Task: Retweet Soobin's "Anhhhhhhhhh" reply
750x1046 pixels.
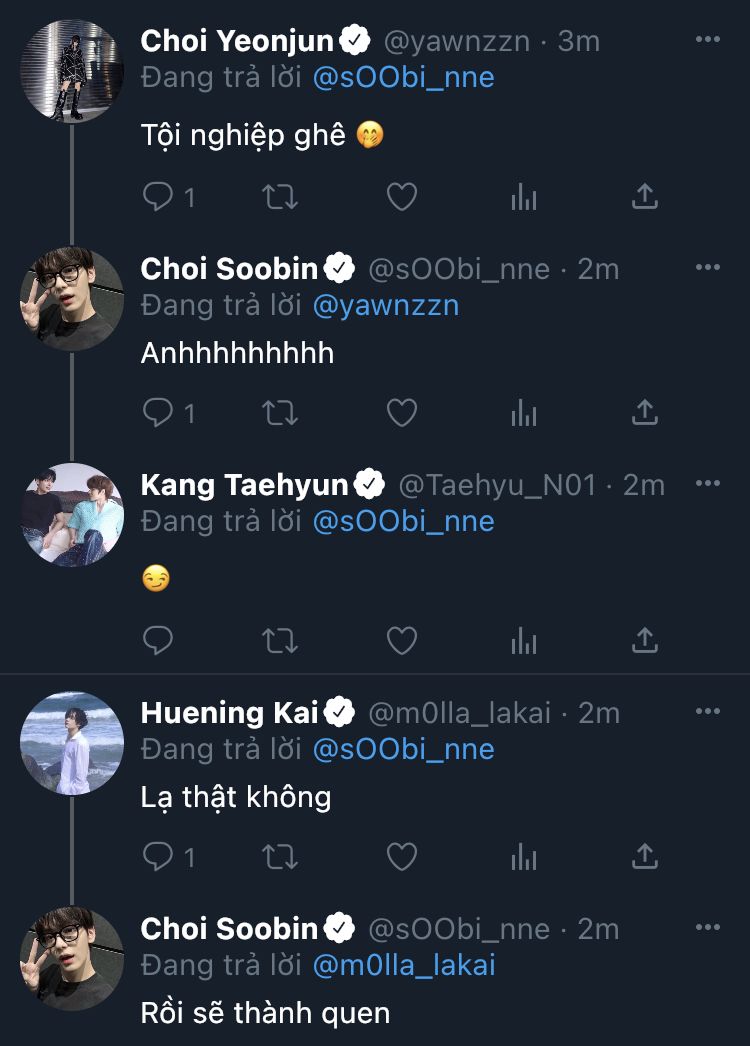Action: point(280,412)
